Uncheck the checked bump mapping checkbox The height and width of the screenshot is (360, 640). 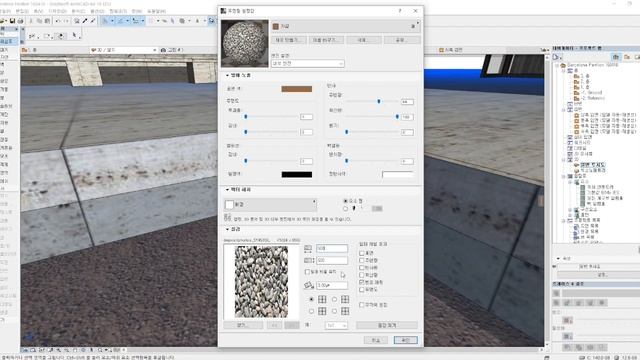(x=362, y=282)
